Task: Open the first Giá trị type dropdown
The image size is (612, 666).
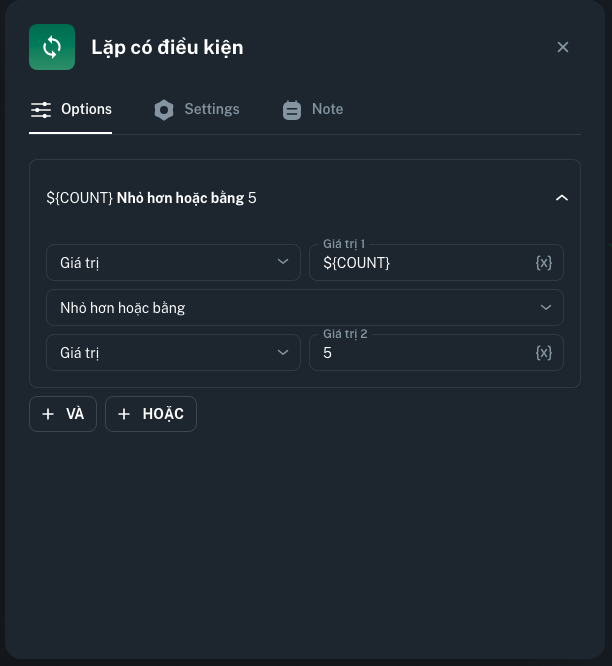Action: pos(173,262)
